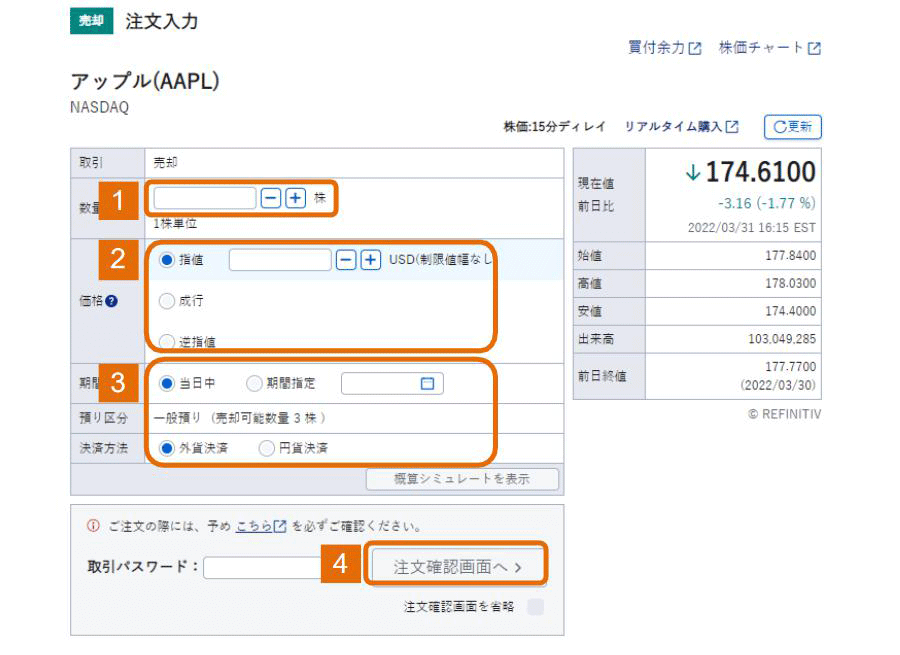Decrease share quantity with minus button

[x=271, y=199]
